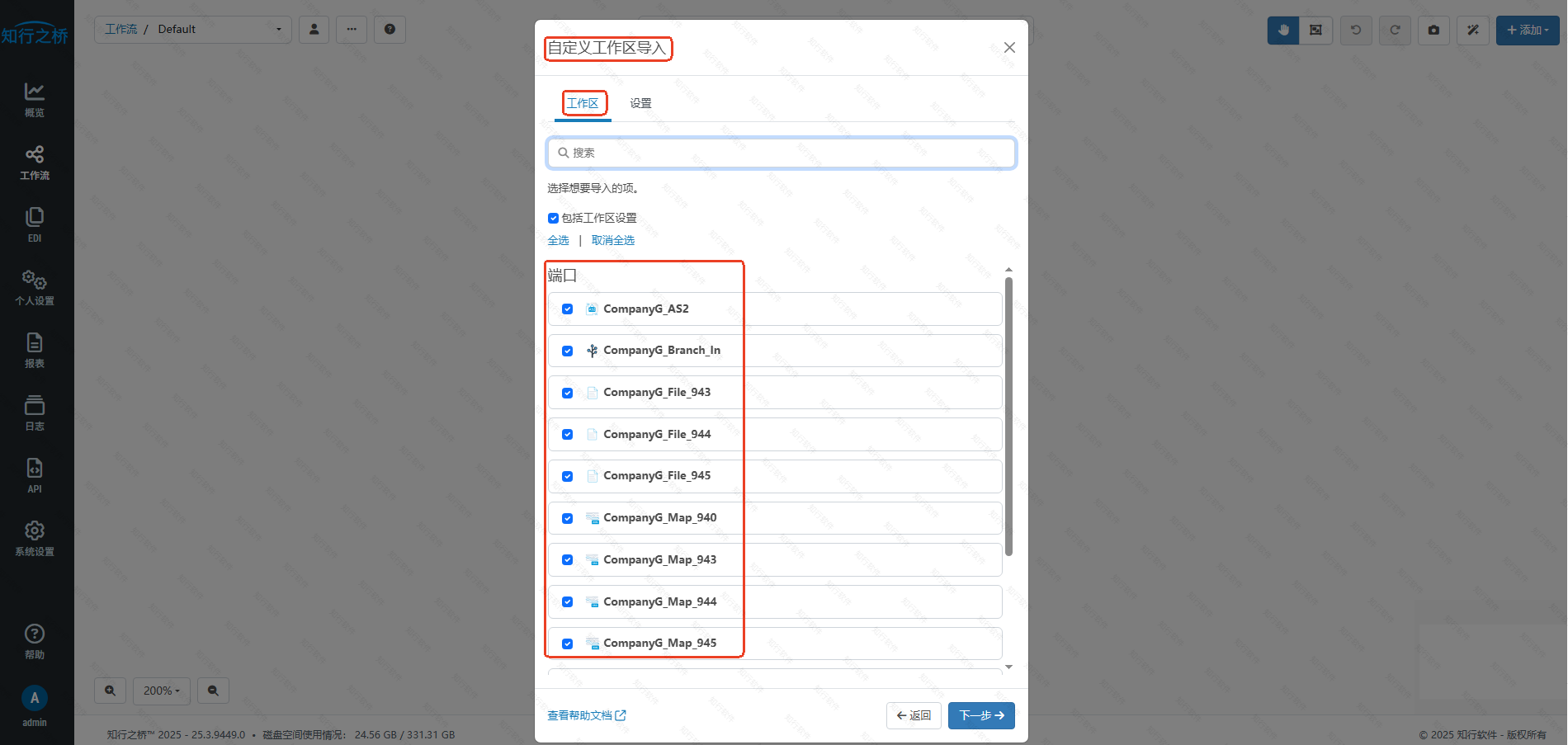
Task: Click inside the 搜索 search field
Action: coord(781,153)
